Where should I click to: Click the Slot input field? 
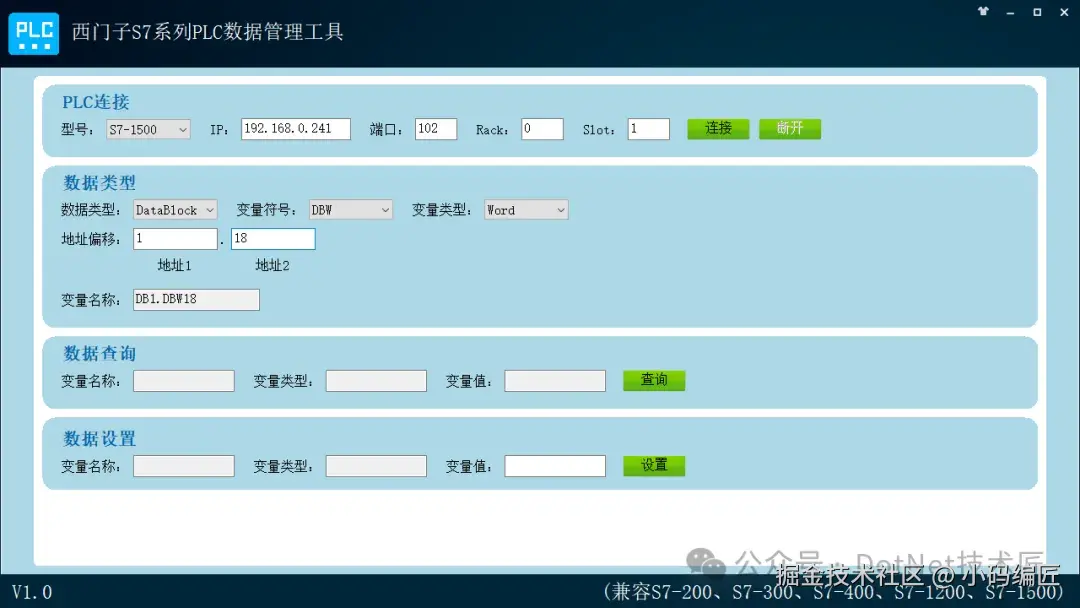[648, 129]
